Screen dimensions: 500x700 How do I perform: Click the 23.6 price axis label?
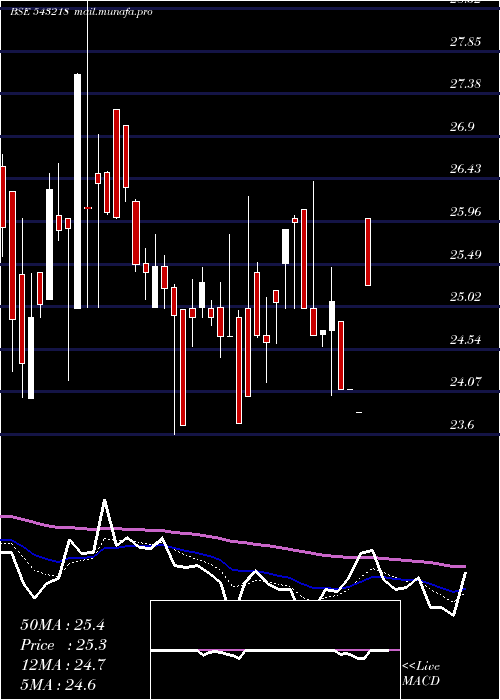click(x=462, y=425)
